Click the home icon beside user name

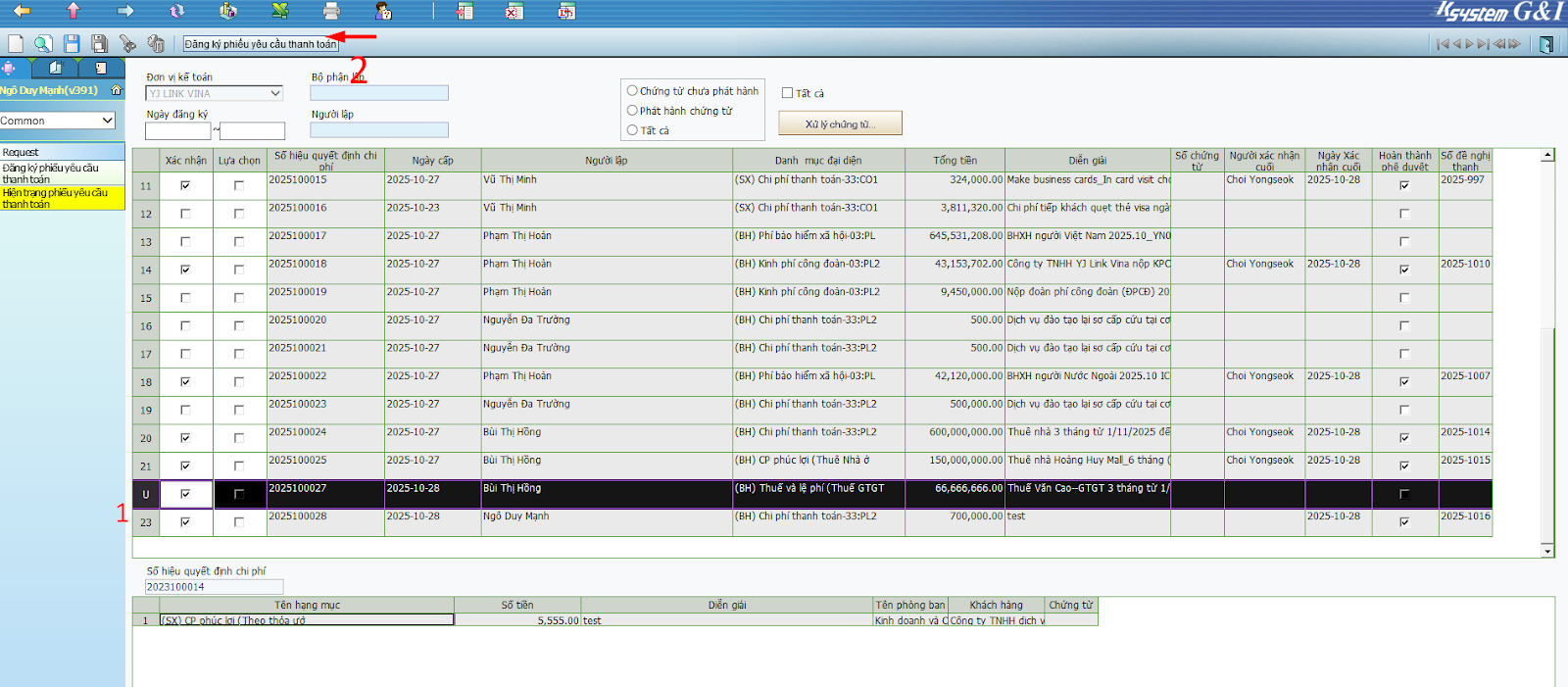[117, 90]
